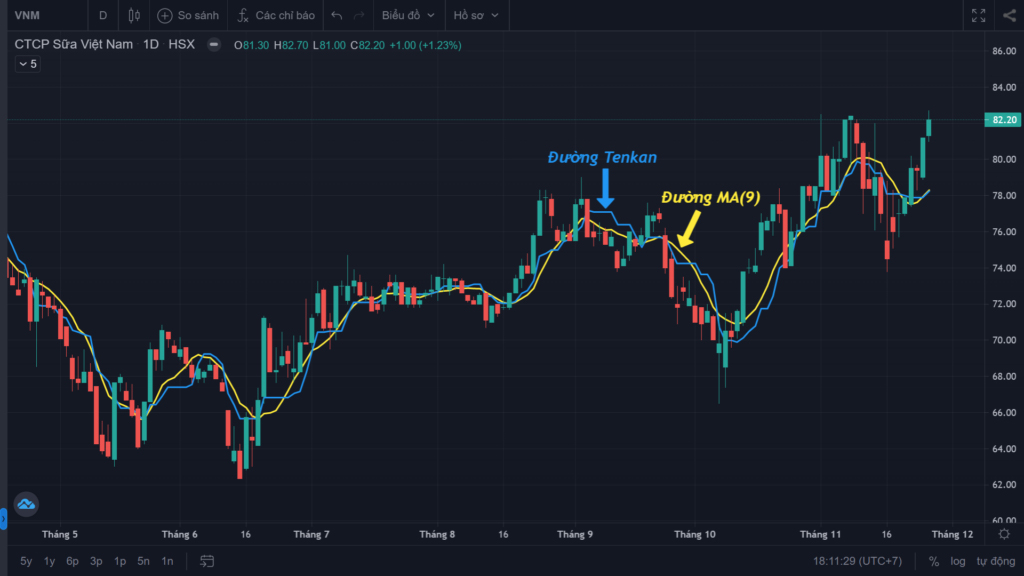Screen dimensions: 1024x576
Task: Open the go-to-date calendar icon
Action: point(207,561)
